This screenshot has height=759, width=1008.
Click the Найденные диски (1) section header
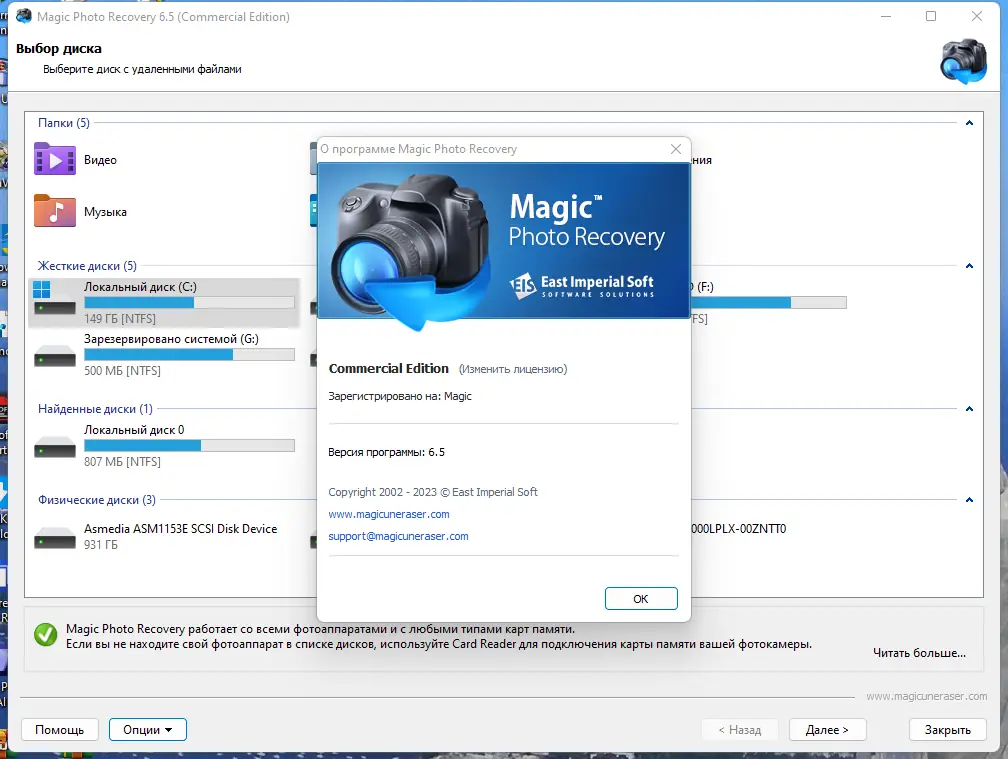tap(95, 409)
